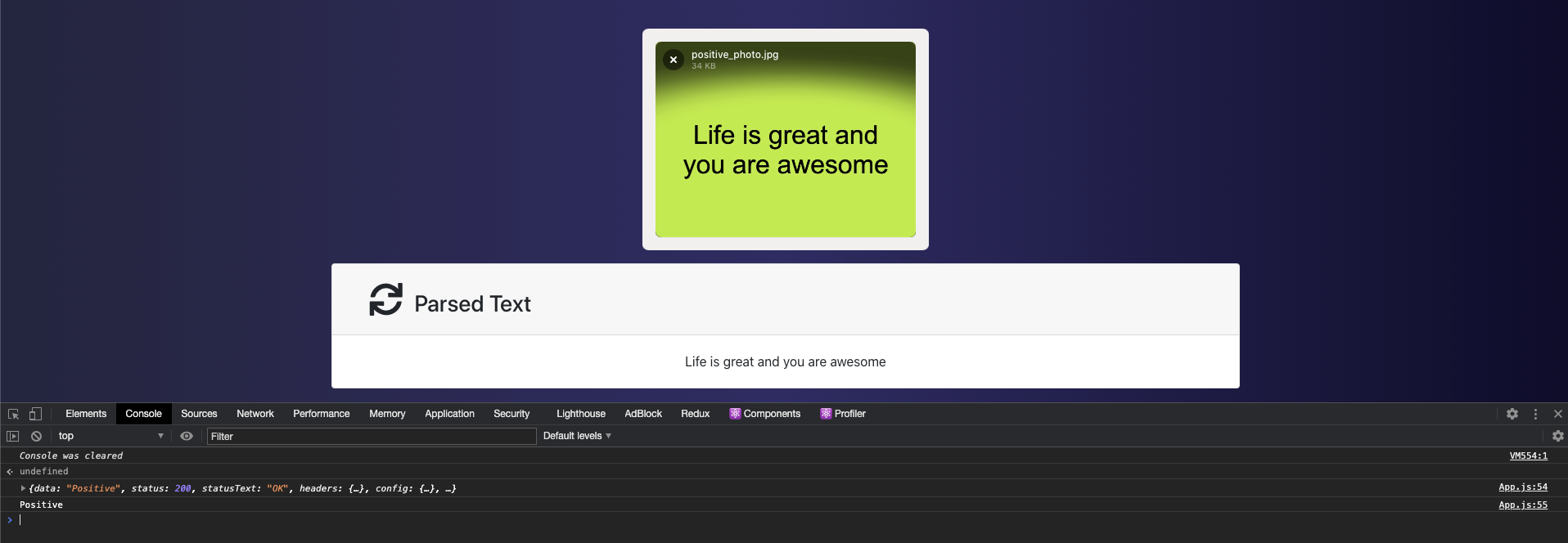
Task: Switch to the Elements tab
Action: pyautogui.click(x=86, y=414)
